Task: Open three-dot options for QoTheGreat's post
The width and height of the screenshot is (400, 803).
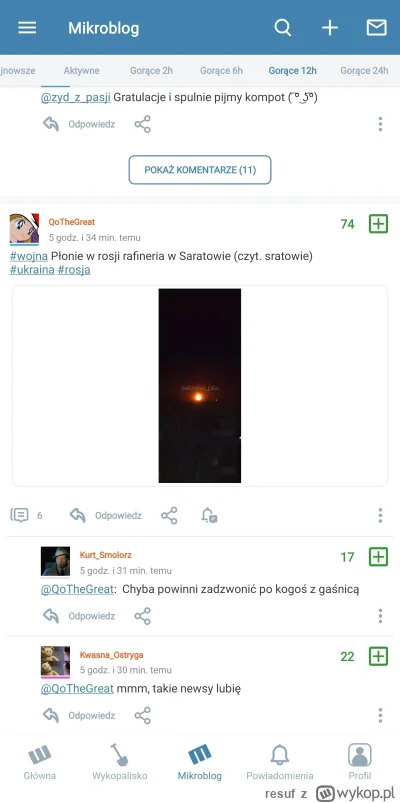Action: (380, 515)
